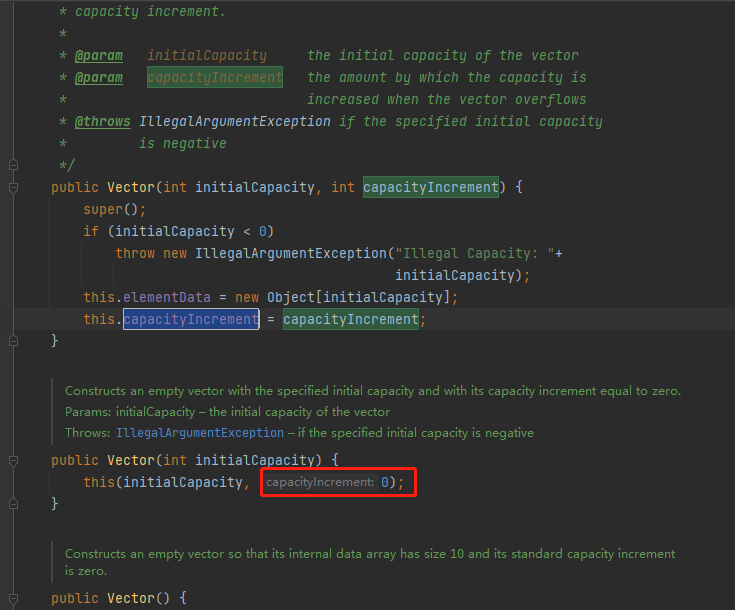Image resolution: width=735 pixels, height=610 pixels.
Task: Click fold end marker of single-parameter constructor
Action: pyautogui.click(x=13, y=504)
